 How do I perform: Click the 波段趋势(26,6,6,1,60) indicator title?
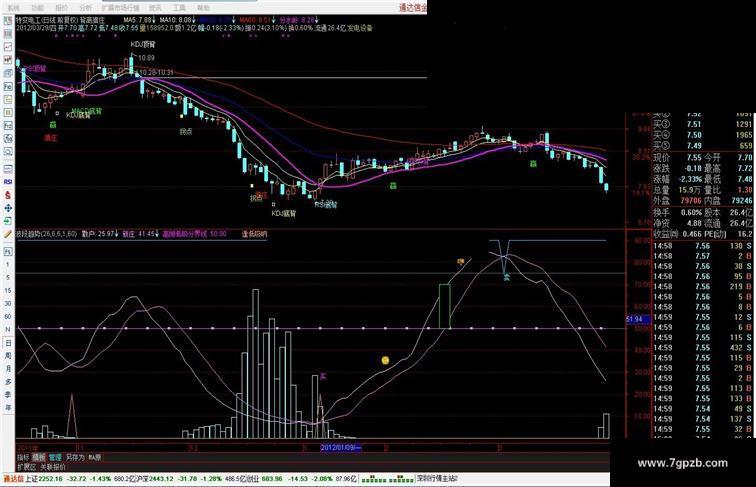coord(47,234)
